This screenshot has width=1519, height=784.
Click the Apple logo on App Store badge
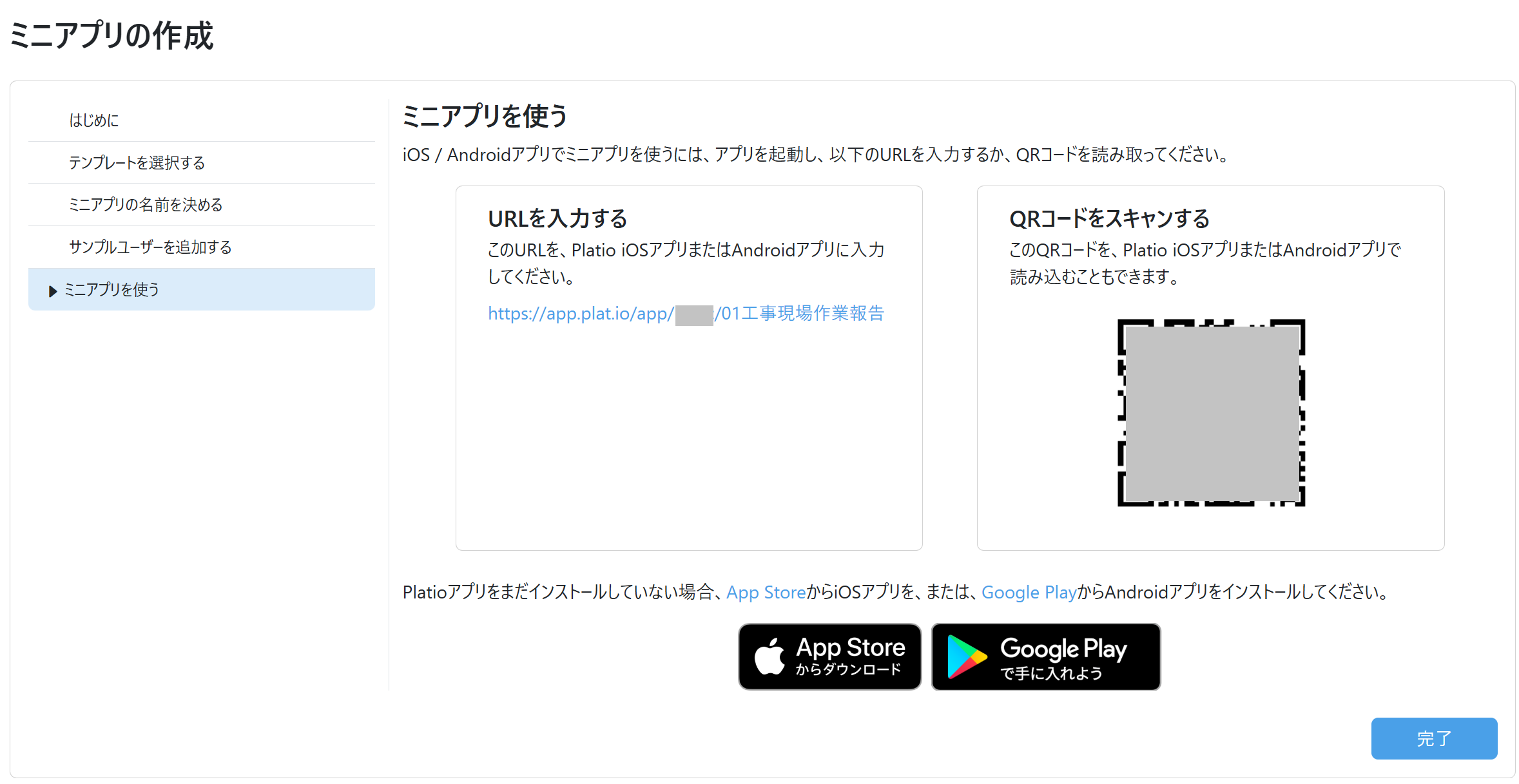point(769,656)
